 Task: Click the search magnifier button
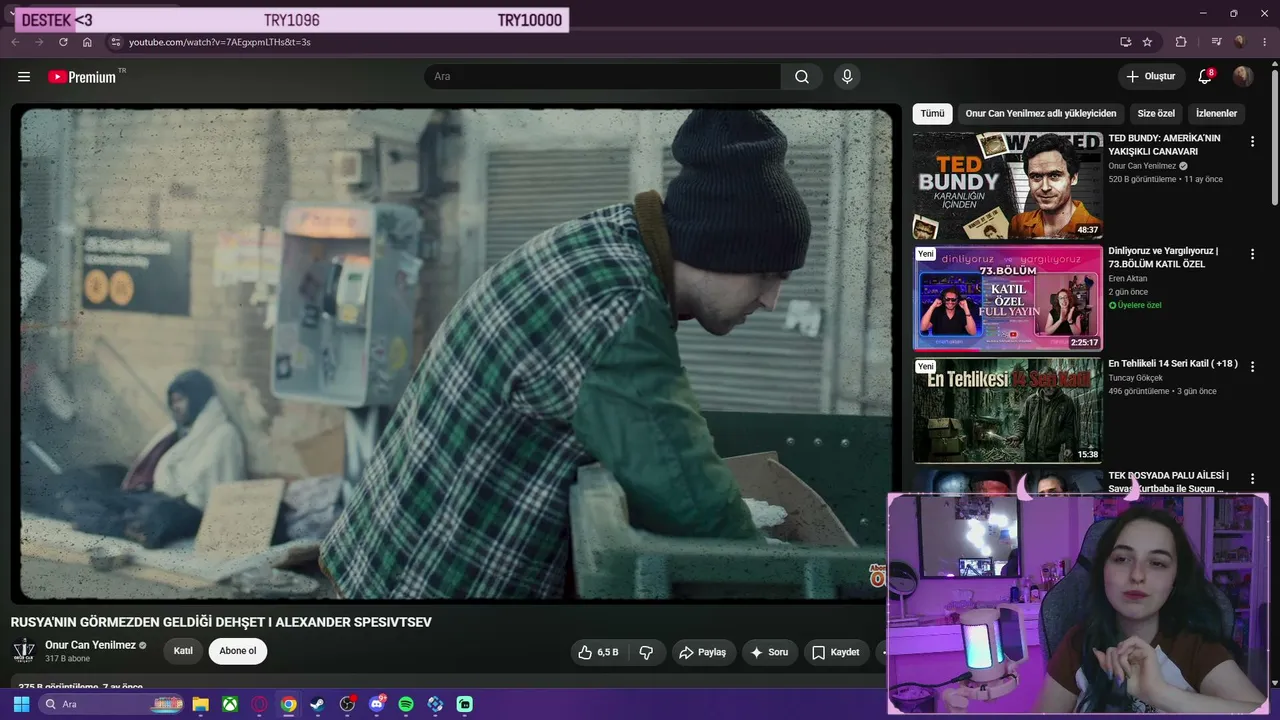[802, 77]
